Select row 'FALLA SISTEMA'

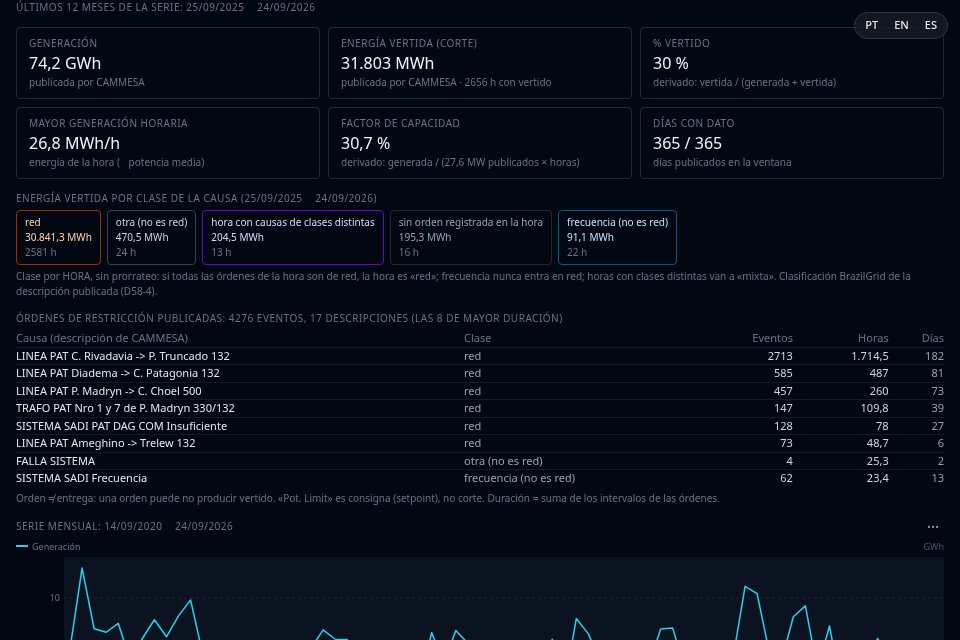click(x=479, y=461)
